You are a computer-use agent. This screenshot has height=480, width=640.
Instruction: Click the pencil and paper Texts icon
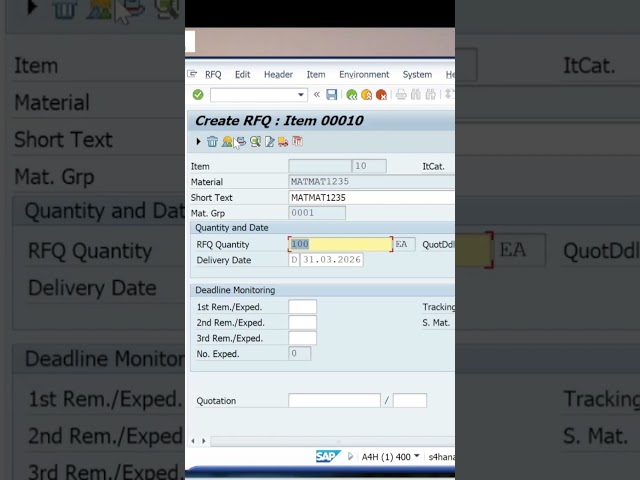(x=269, y=142)
